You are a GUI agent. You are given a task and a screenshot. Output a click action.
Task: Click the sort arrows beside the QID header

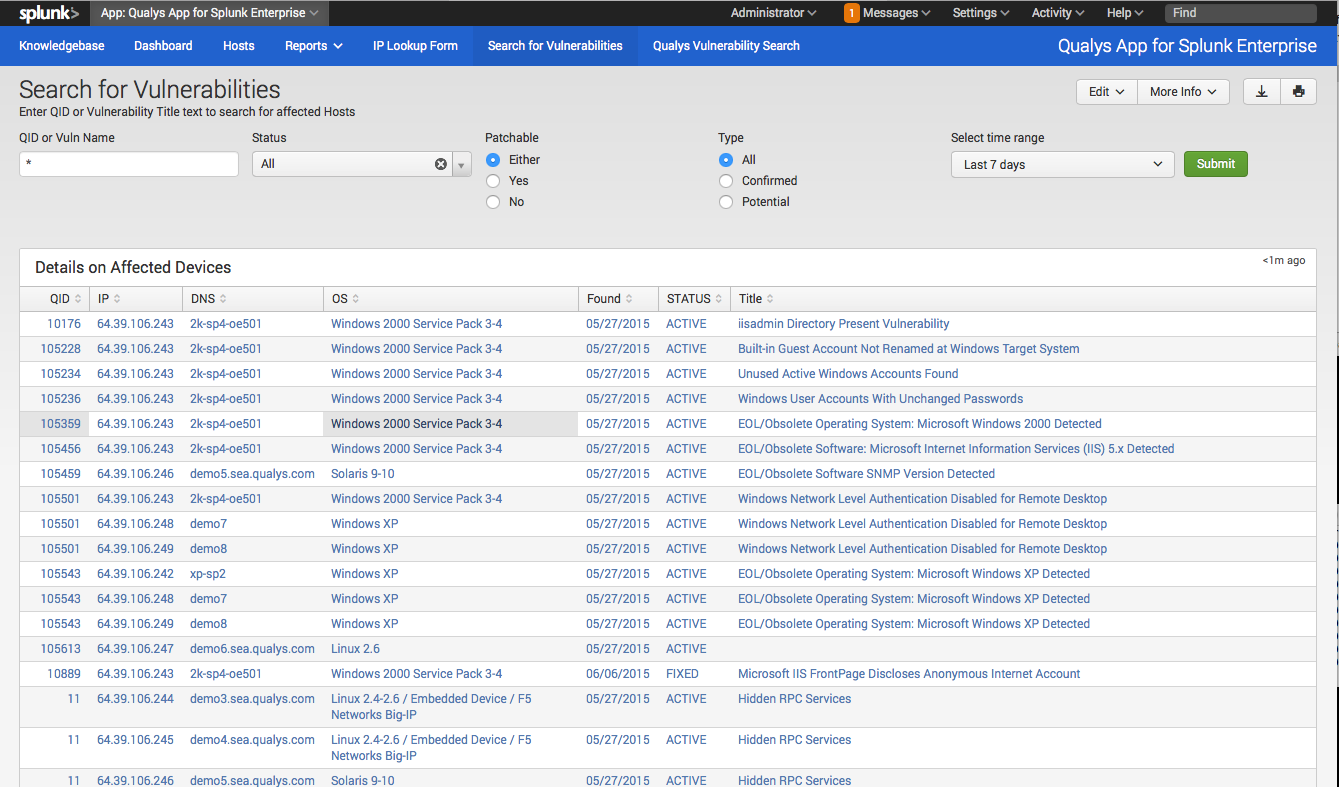(x=79, y=299)
